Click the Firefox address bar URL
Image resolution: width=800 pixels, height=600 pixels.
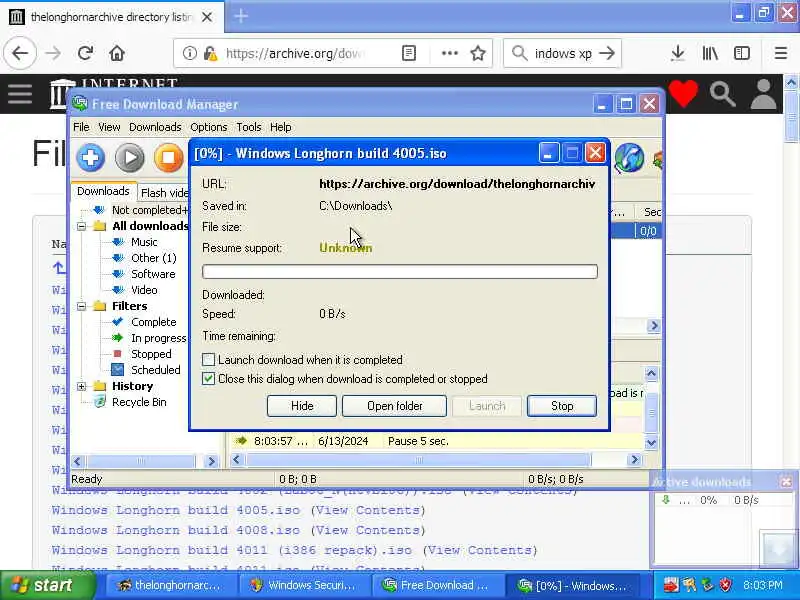pyautogui.click(x=295, y=53)
